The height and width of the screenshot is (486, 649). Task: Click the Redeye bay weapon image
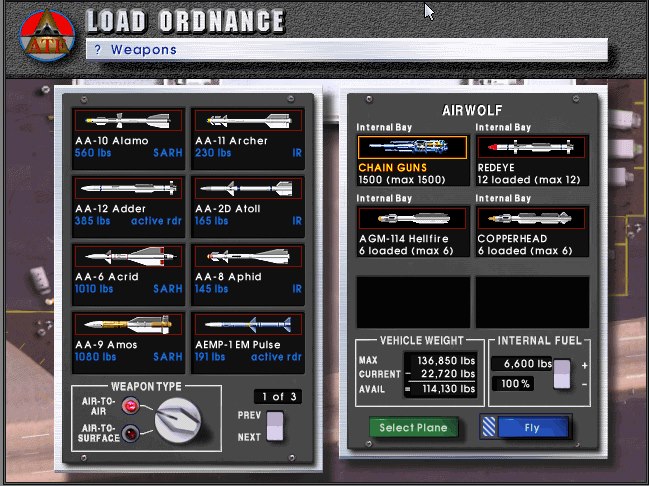coord(531,147)
